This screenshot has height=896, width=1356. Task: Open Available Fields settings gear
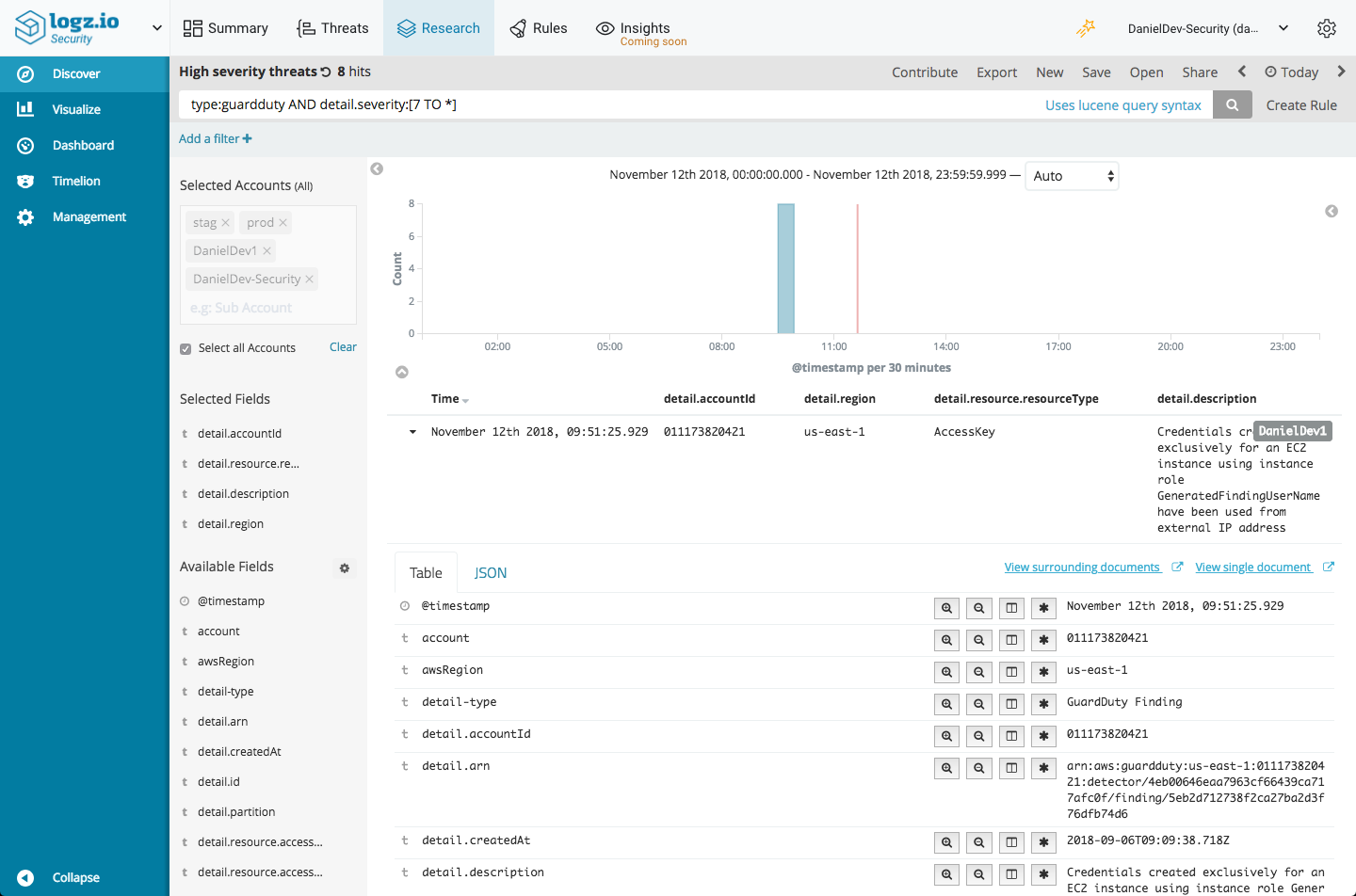click(x=345, y=568)
